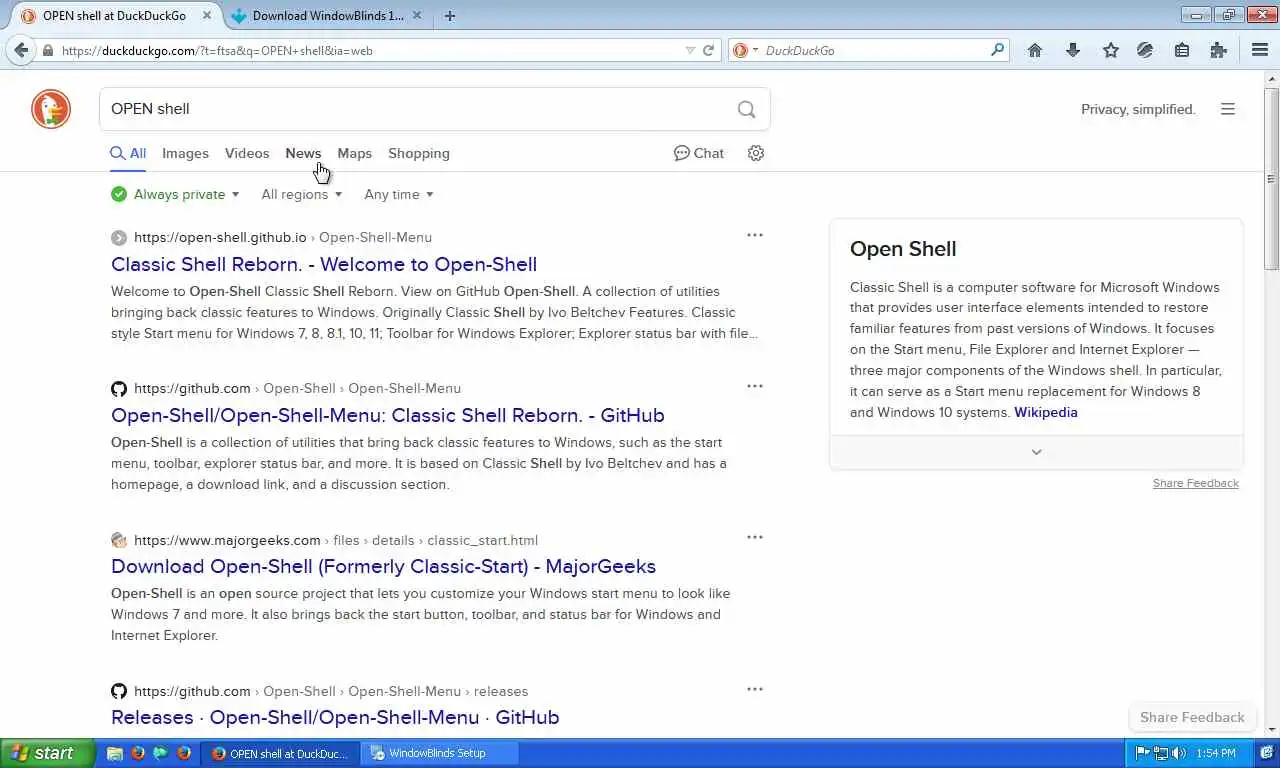The height and width of the screenshot is (768, 1280).
Task: Open more options for the open-shell.github.io result
Action: tap(755, 236)
